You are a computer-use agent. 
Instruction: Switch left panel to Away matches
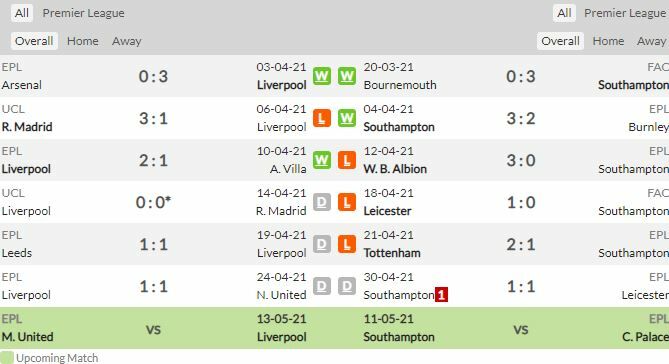pyautogui.click(x=127, y=41)
